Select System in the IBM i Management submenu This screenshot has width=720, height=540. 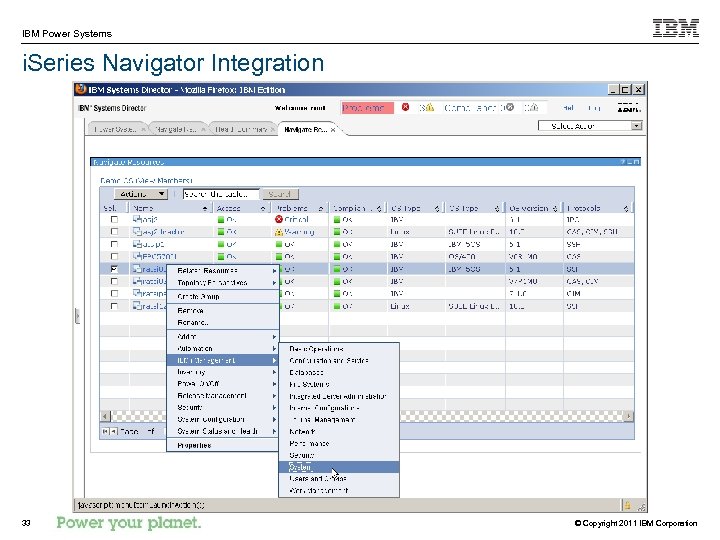point(339,467)
